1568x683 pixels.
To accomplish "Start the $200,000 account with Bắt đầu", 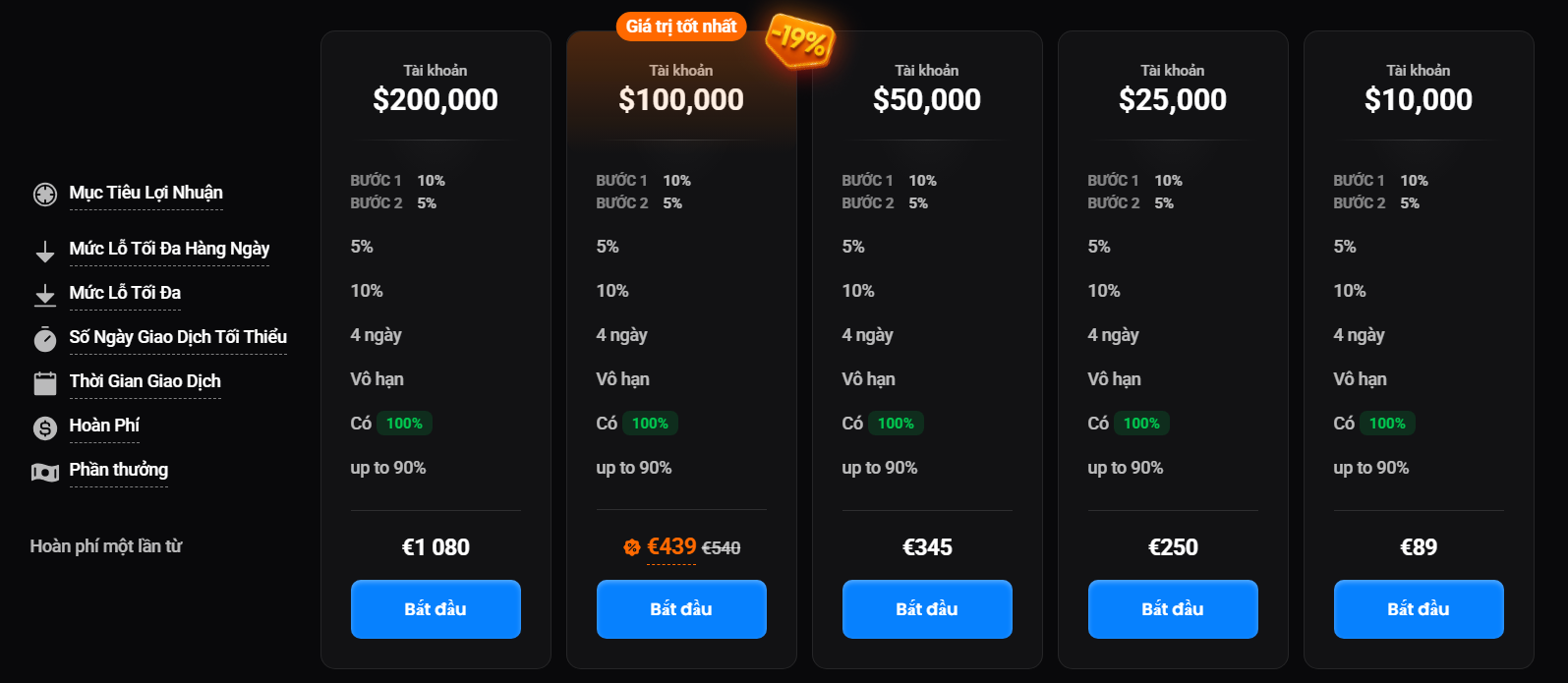I will coord(436,609).
